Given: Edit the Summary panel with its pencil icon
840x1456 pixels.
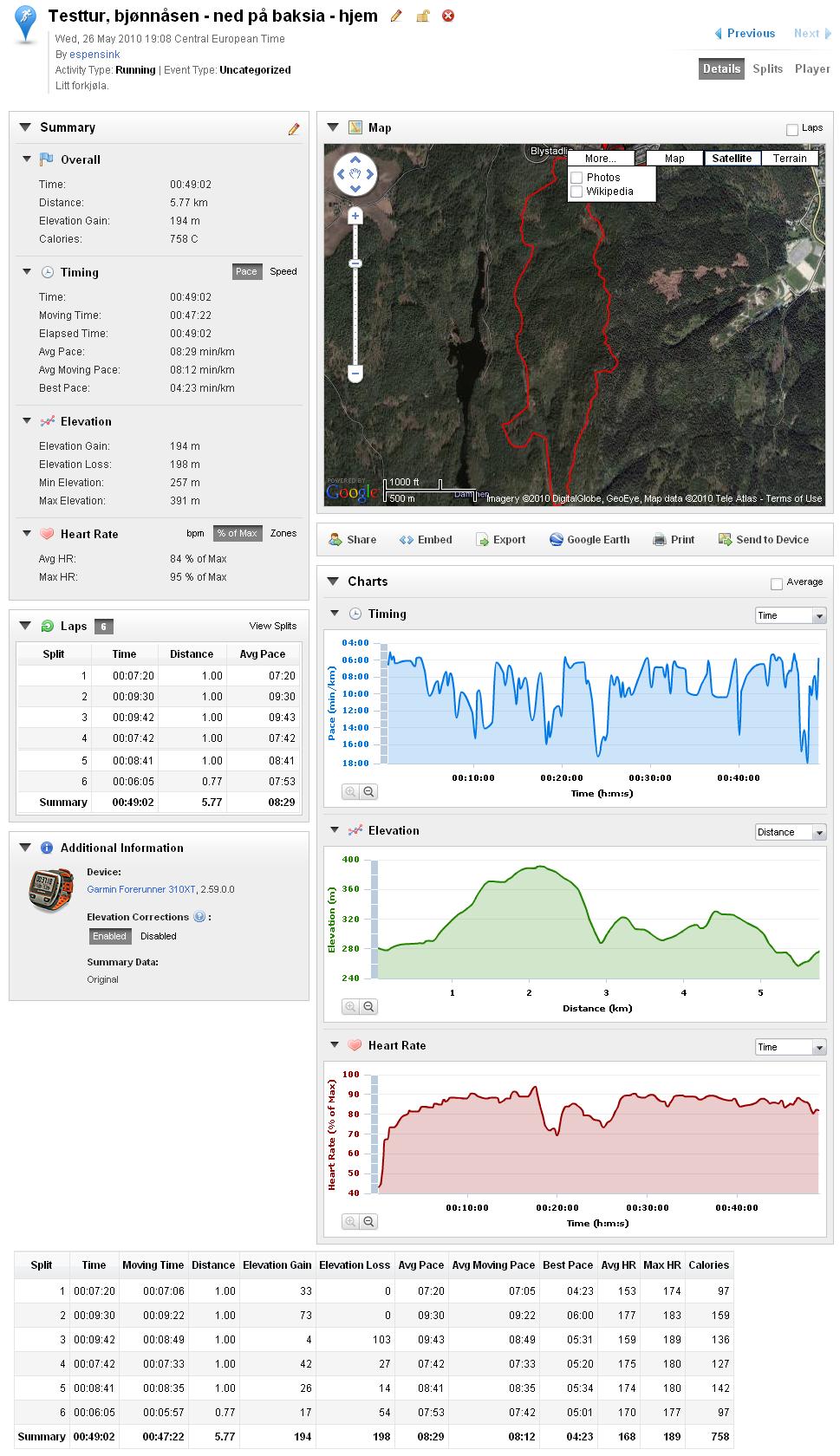Looking at the screenshot, I should point(294,129).
